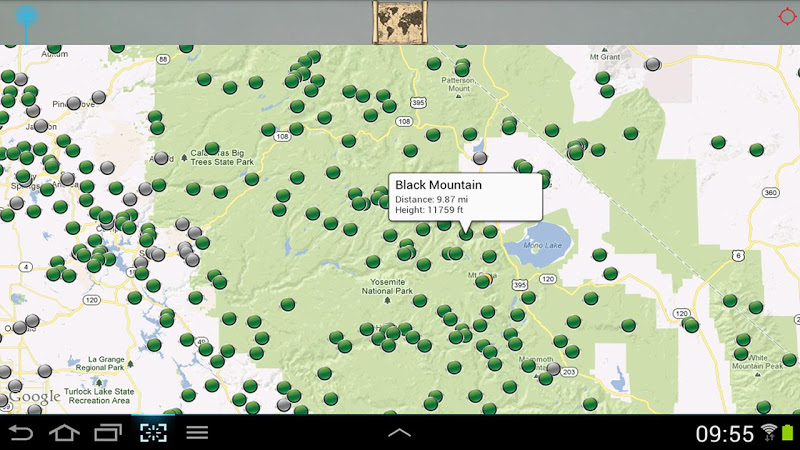The image size is (800, 450).
Task: Tap the route 4 shield on left
Action: 26,267
